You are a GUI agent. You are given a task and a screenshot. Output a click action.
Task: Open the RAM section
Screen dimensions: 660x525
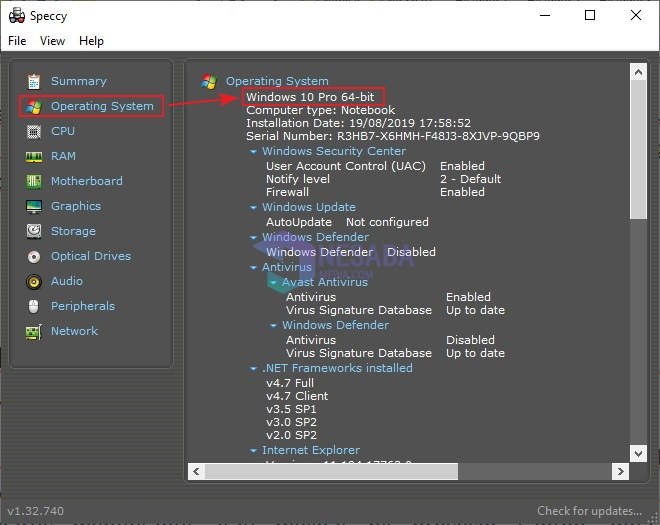point(63,156)
